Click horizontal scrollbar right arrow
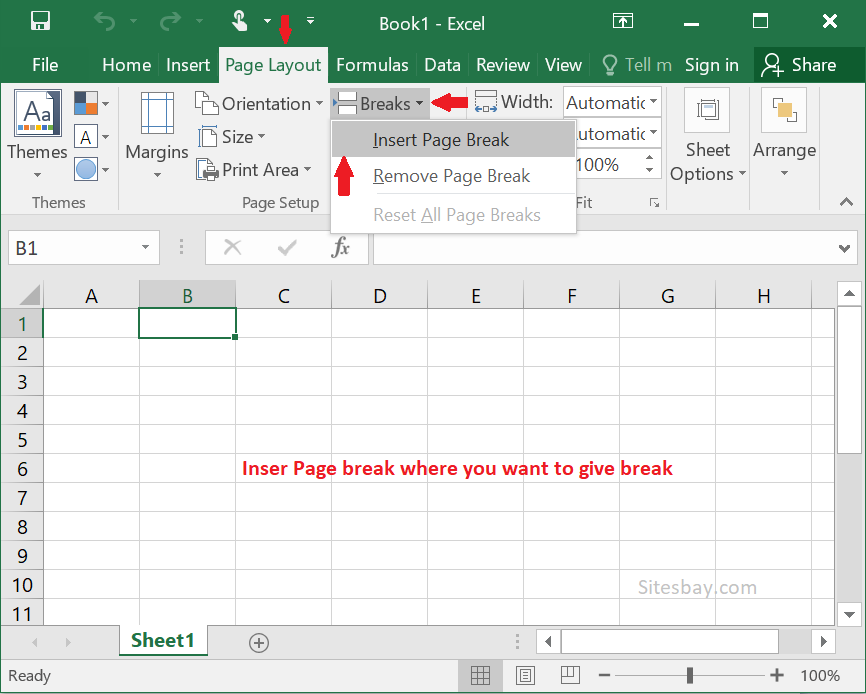The image size is (866, 694). (x=823, y=642)
